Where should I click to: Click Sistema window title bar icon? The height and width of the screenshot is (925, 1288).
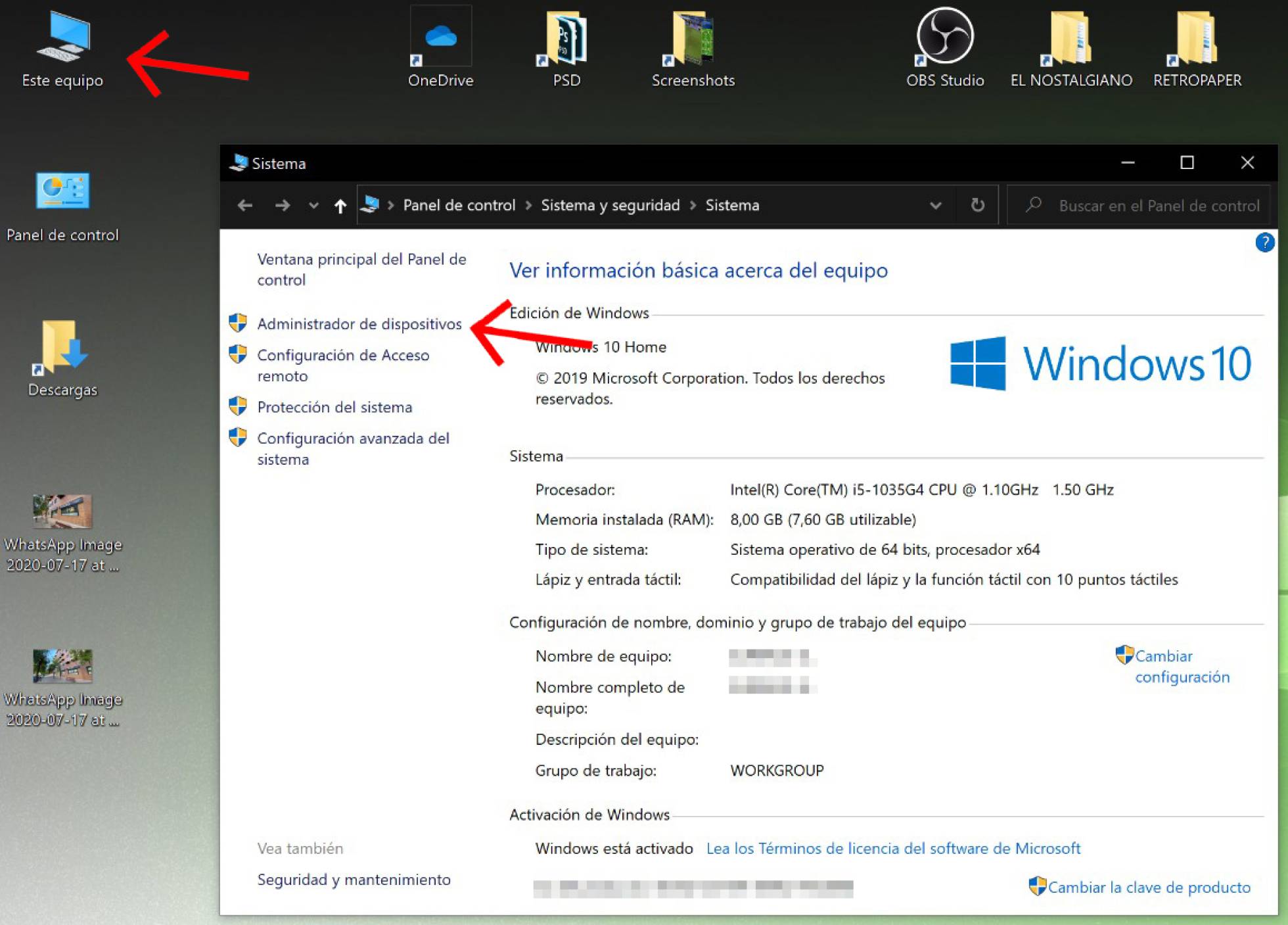pos(238,162)
